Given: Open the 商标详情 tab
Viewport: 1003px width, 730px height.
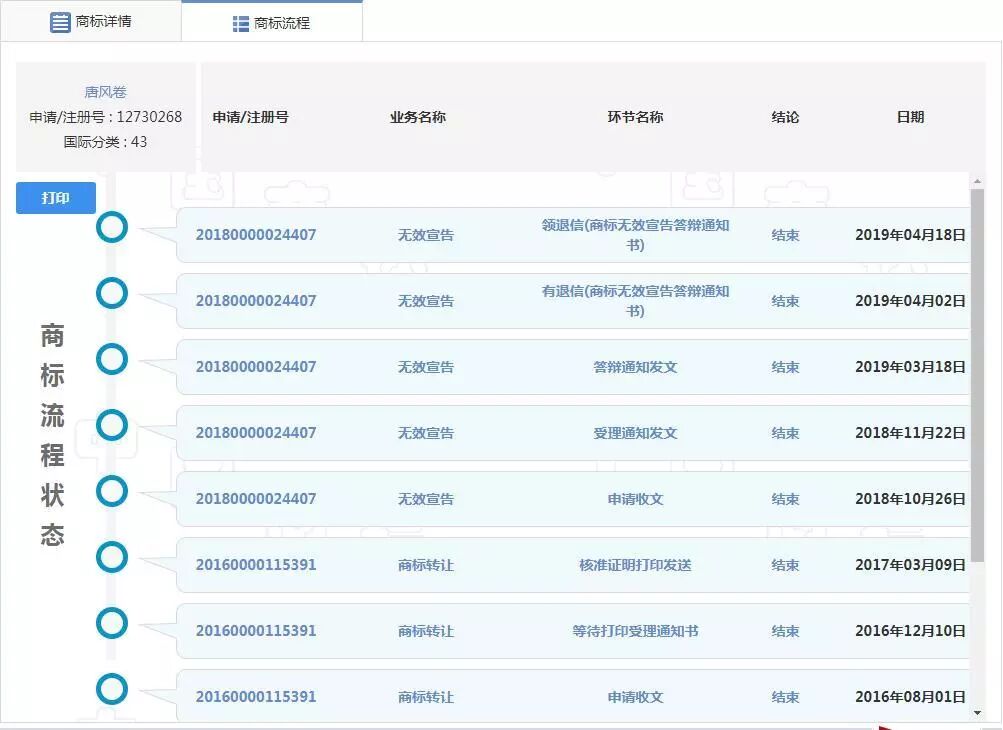Looking at the screenshot, I should pos(91,21).
